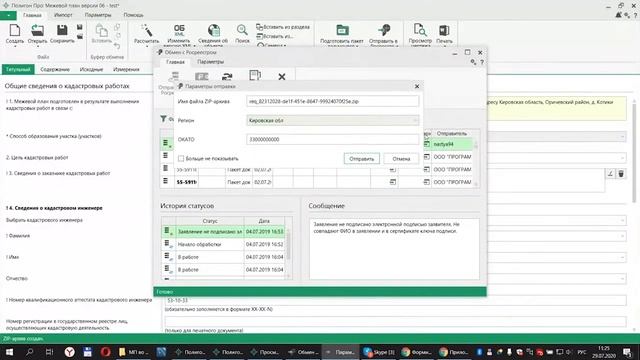Open the Имя field dropdown arrow
The image size is (640, 360).
click(622, 257)
